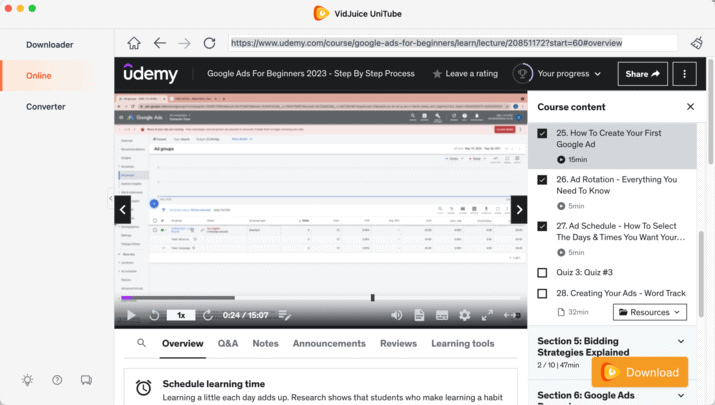The height and width of the screenshot is (405, 715).
Task: Go to previous lecture arrow on video
Action: tap(123, 210)
